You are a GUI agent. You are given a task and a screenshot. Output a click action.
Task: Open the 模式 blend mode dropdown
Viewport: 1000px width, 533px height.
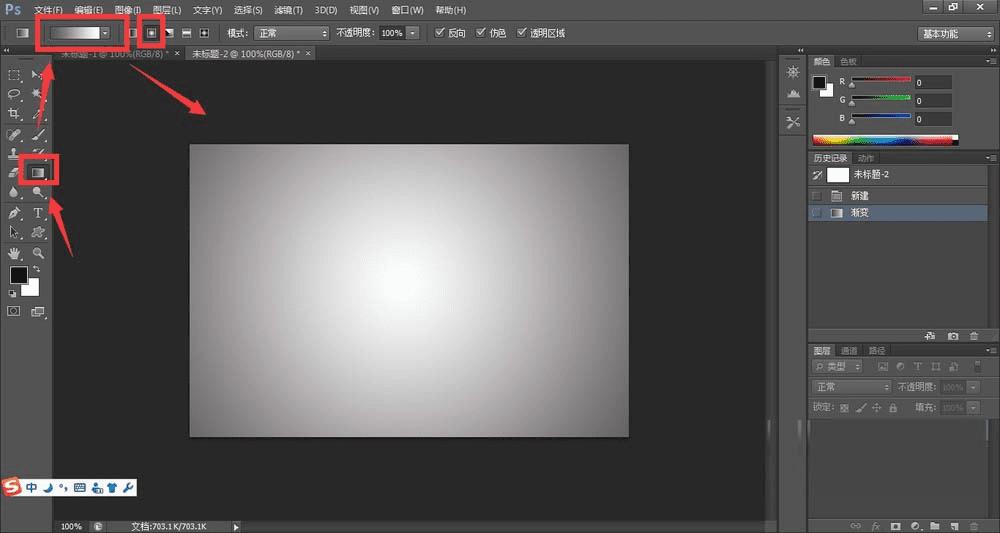291,33
